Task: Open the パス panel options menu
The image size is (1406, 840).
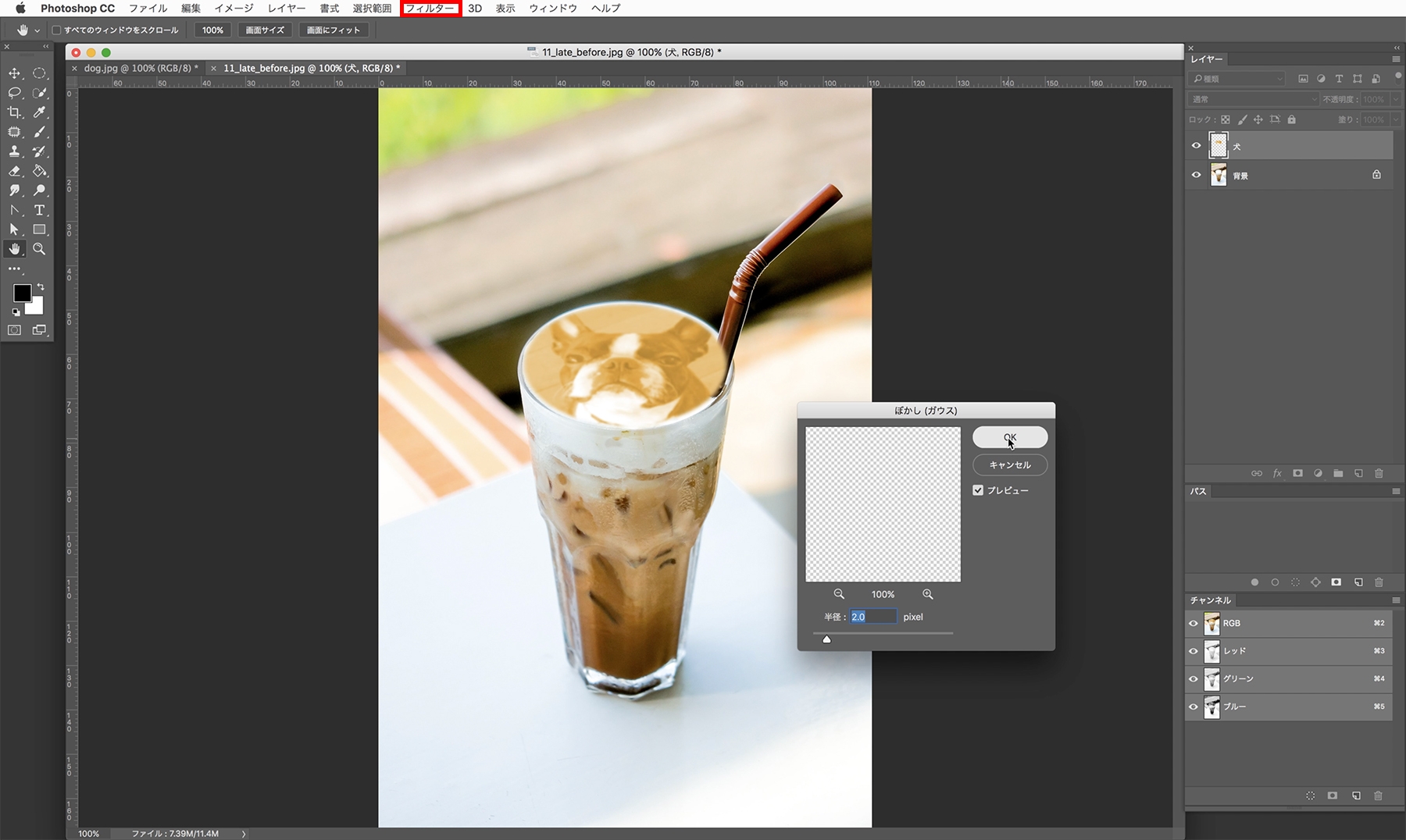Action: click(x=1396, y=491)
